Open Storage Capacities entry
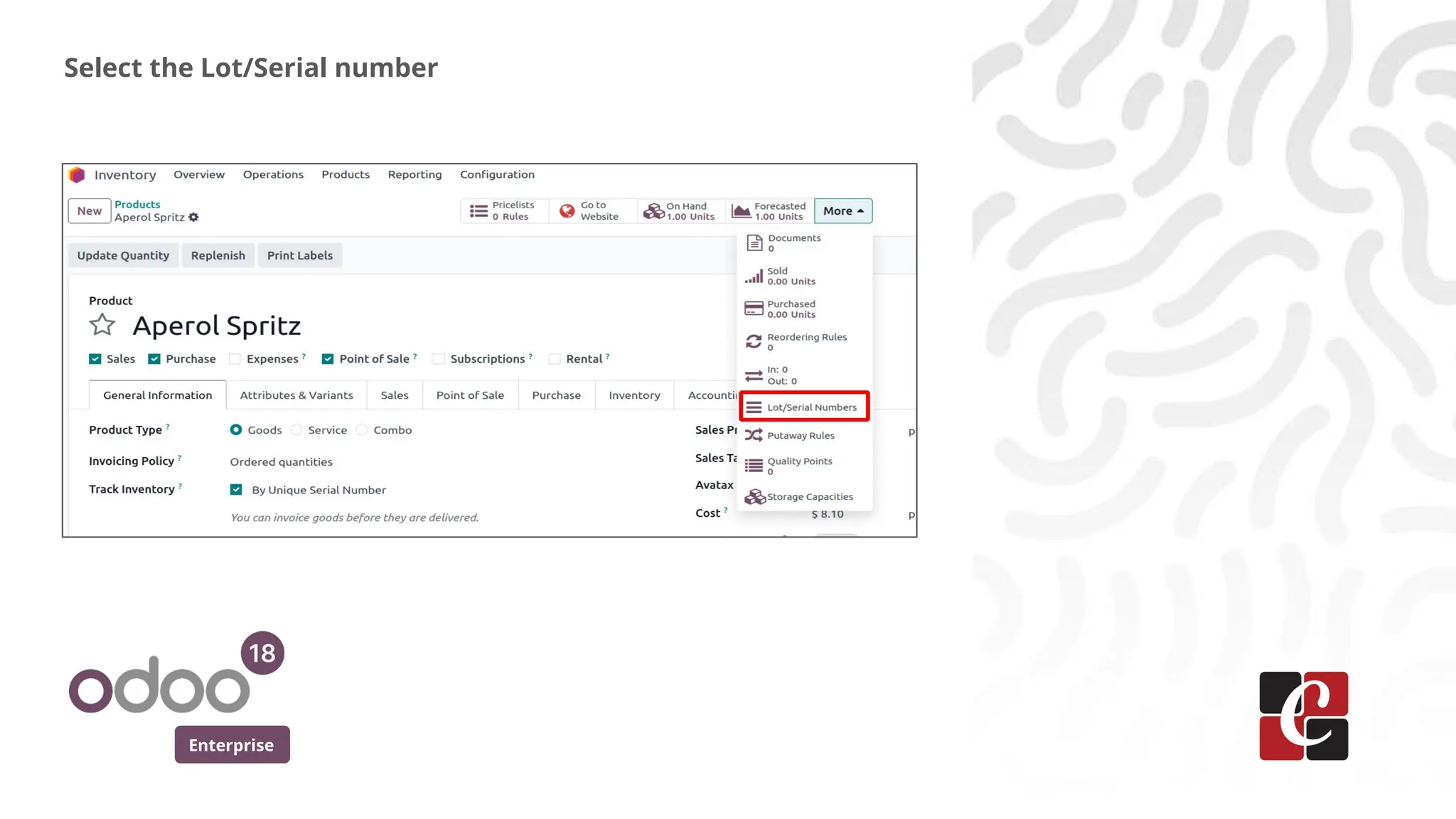1456x819 pixels. [x=804, y=497]
